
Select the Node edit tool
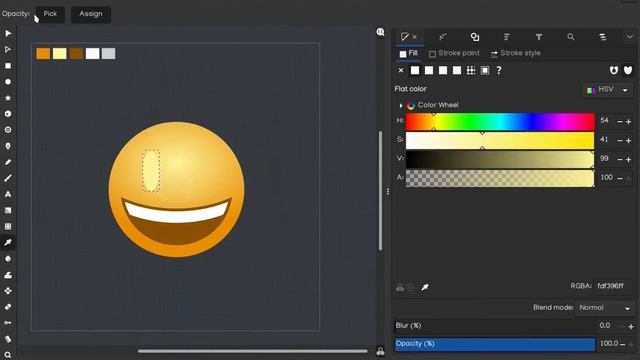click(x=8, y=49)
